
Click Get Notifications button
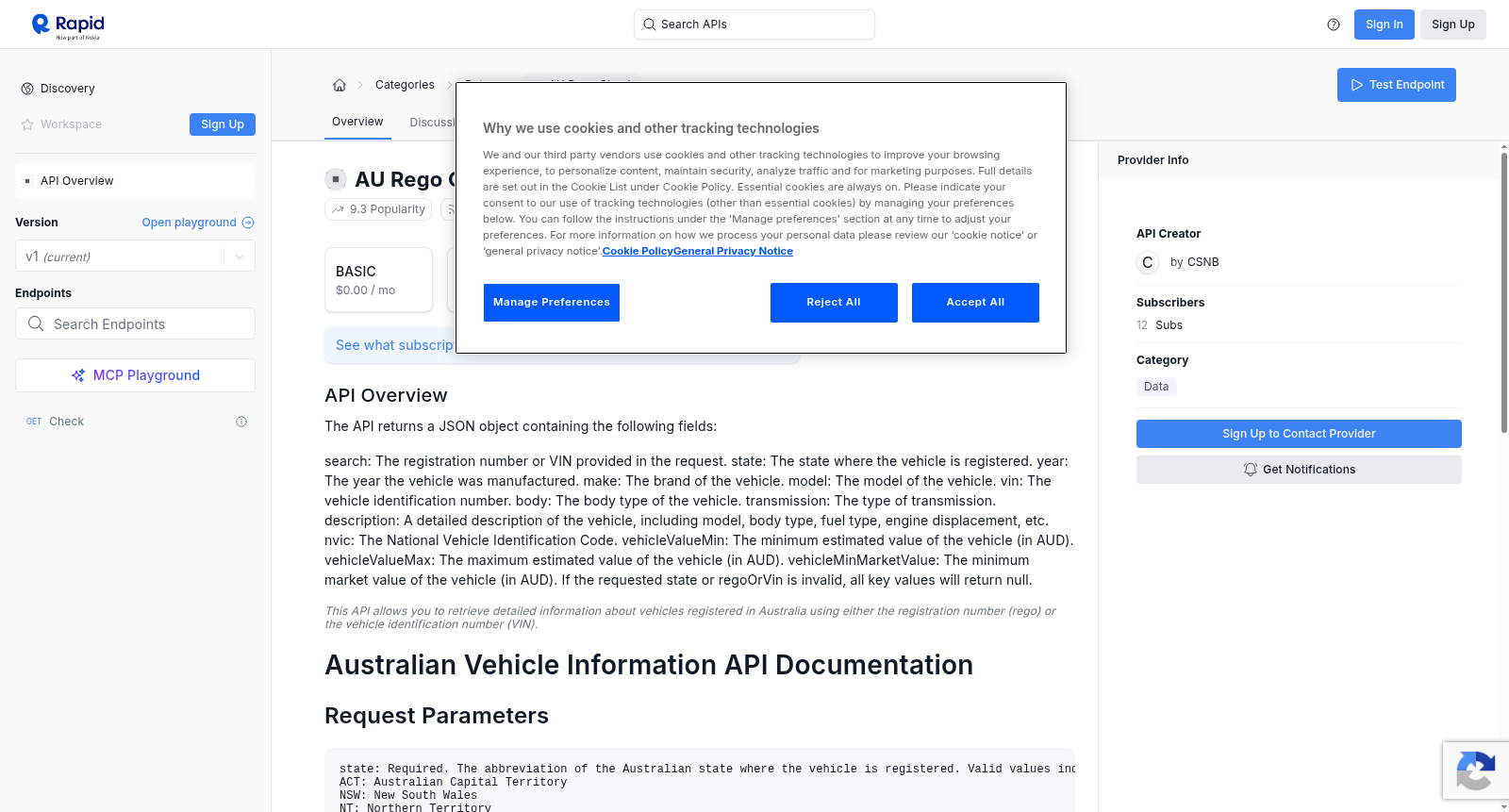[x=1299, y=470]
